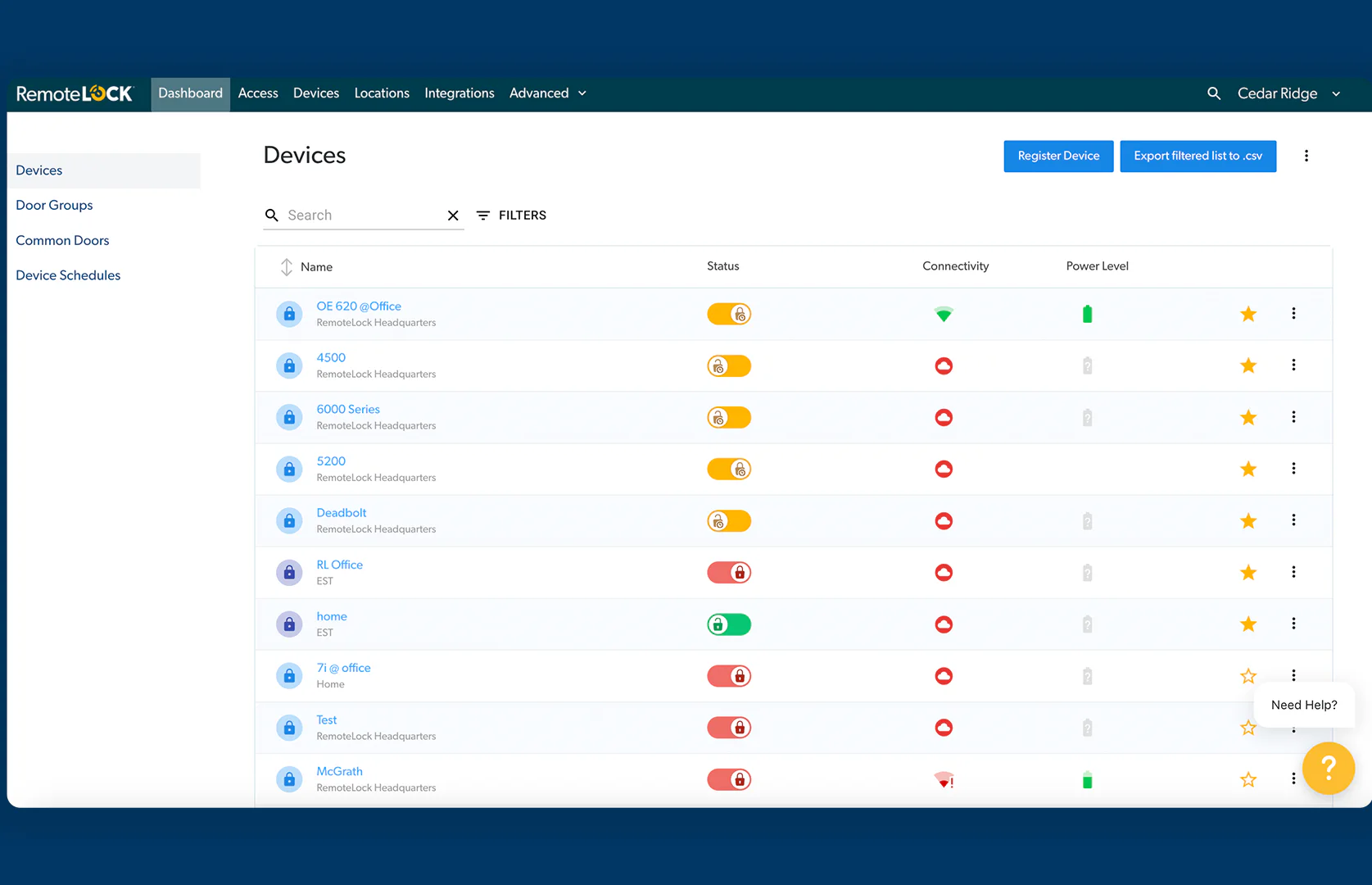Screen dimensions: 1372x885
Task: Favorite the 7i @ office star
Action: tap(1248, 676)
